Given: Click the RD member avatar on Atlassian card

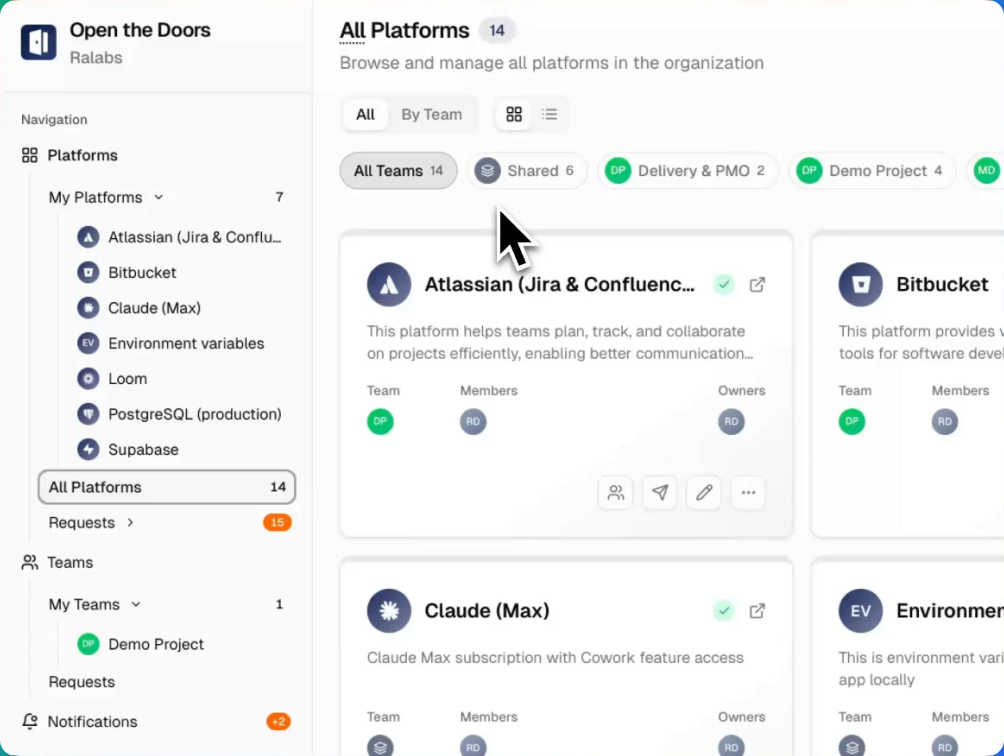Looking at the screenshot, I should pos(473,422).
